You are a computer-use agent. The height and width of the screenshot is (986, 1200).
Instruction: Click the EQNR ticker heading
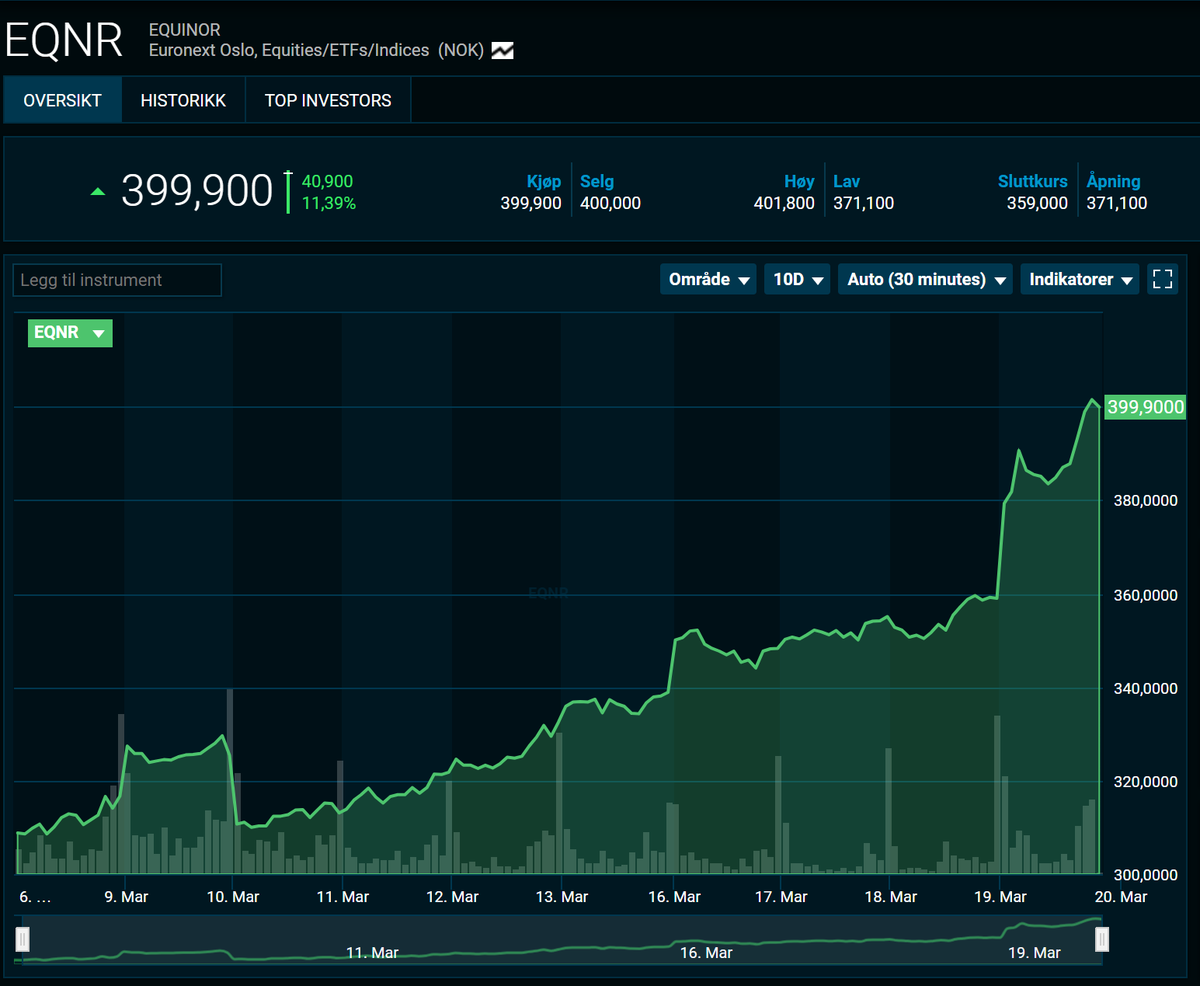point(64,40)
